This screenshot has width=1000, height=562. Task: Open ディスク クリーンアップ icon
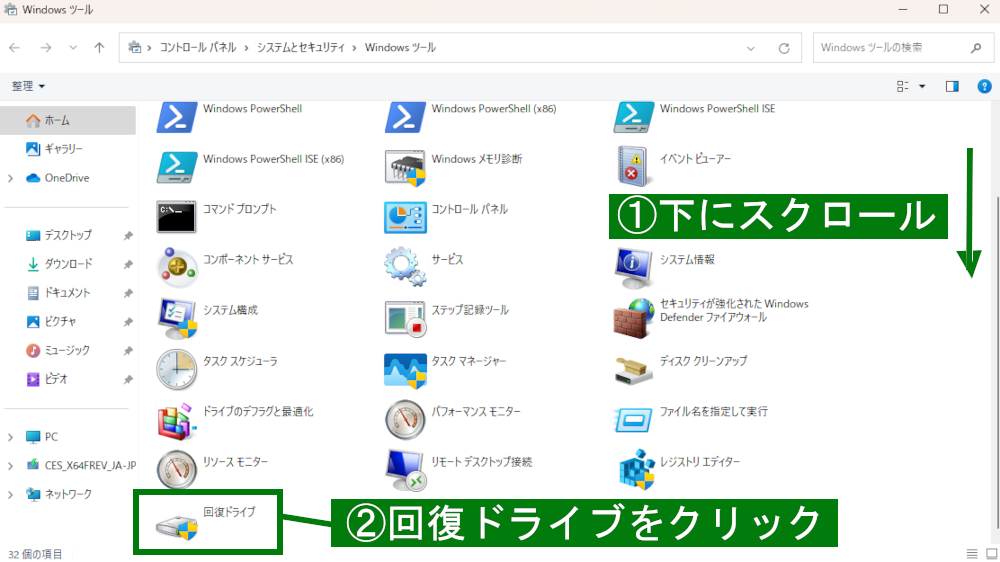[633, 371]
